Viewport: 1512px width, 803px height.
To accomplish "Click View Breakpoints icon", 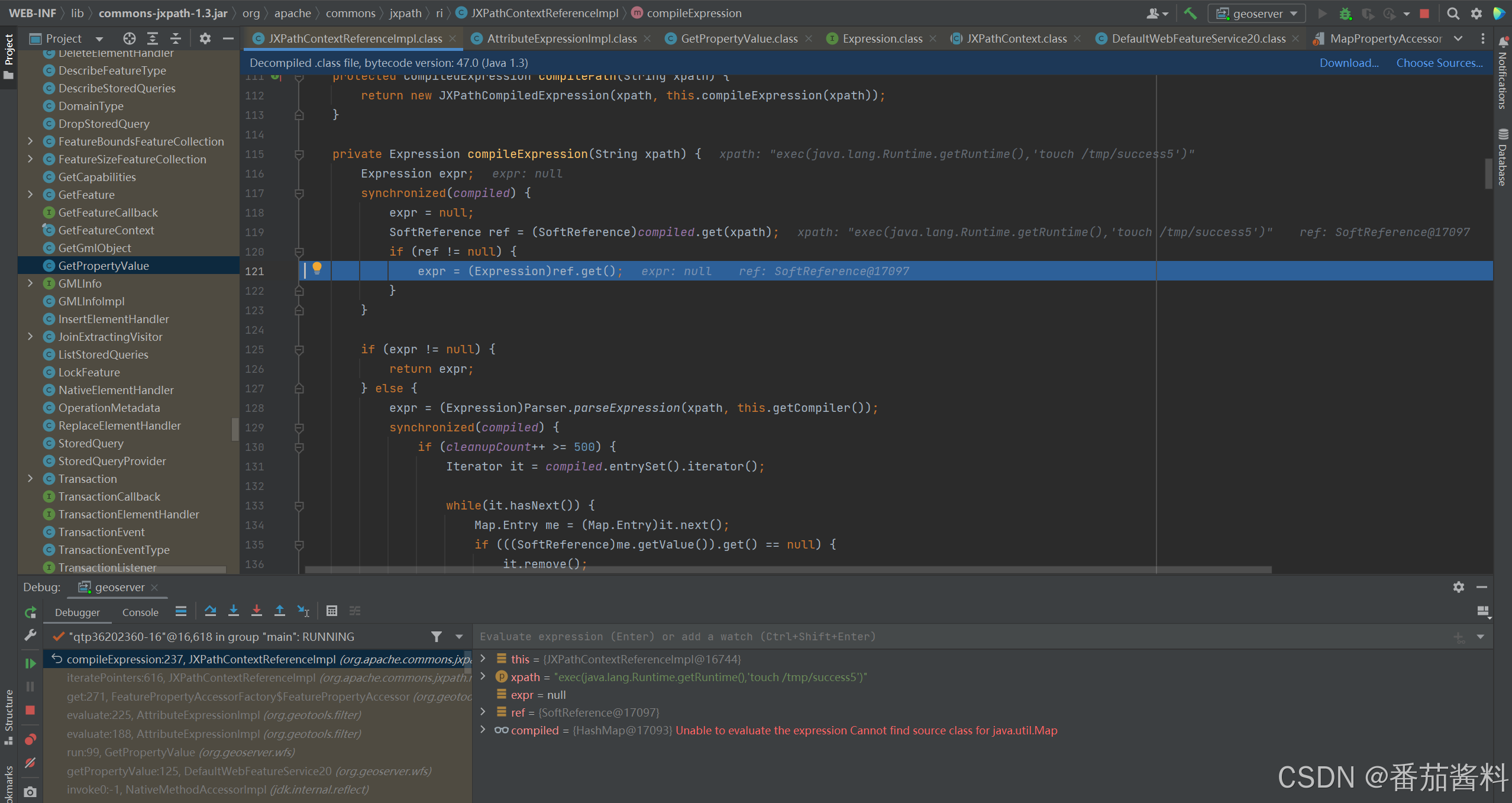I will click(30, 739).
